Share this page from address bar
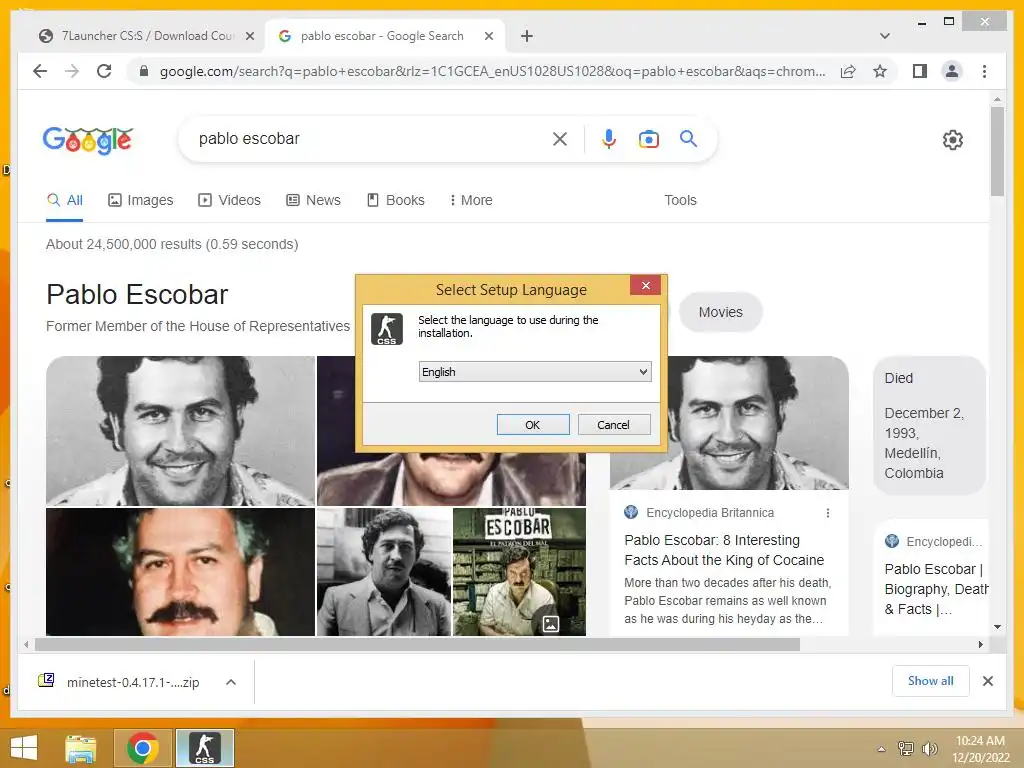The height and width of the screenshot is (768, 1024). [848, 71]
